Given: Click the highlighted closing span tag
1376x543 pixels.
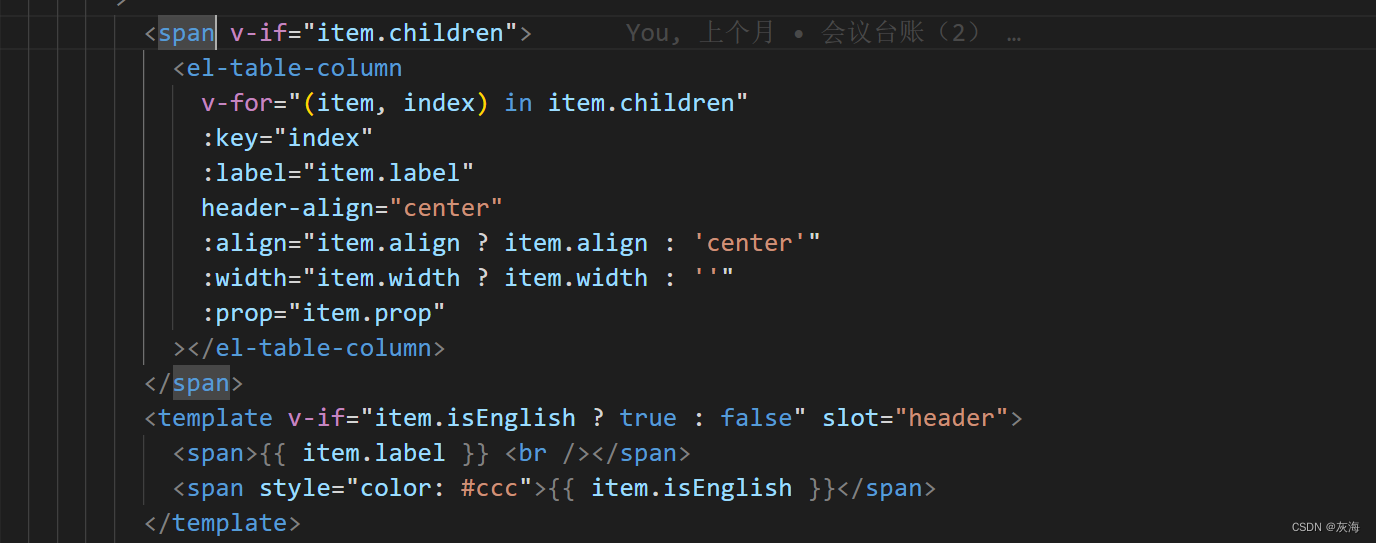Looking at the screenshot, I should click(200, 383).
